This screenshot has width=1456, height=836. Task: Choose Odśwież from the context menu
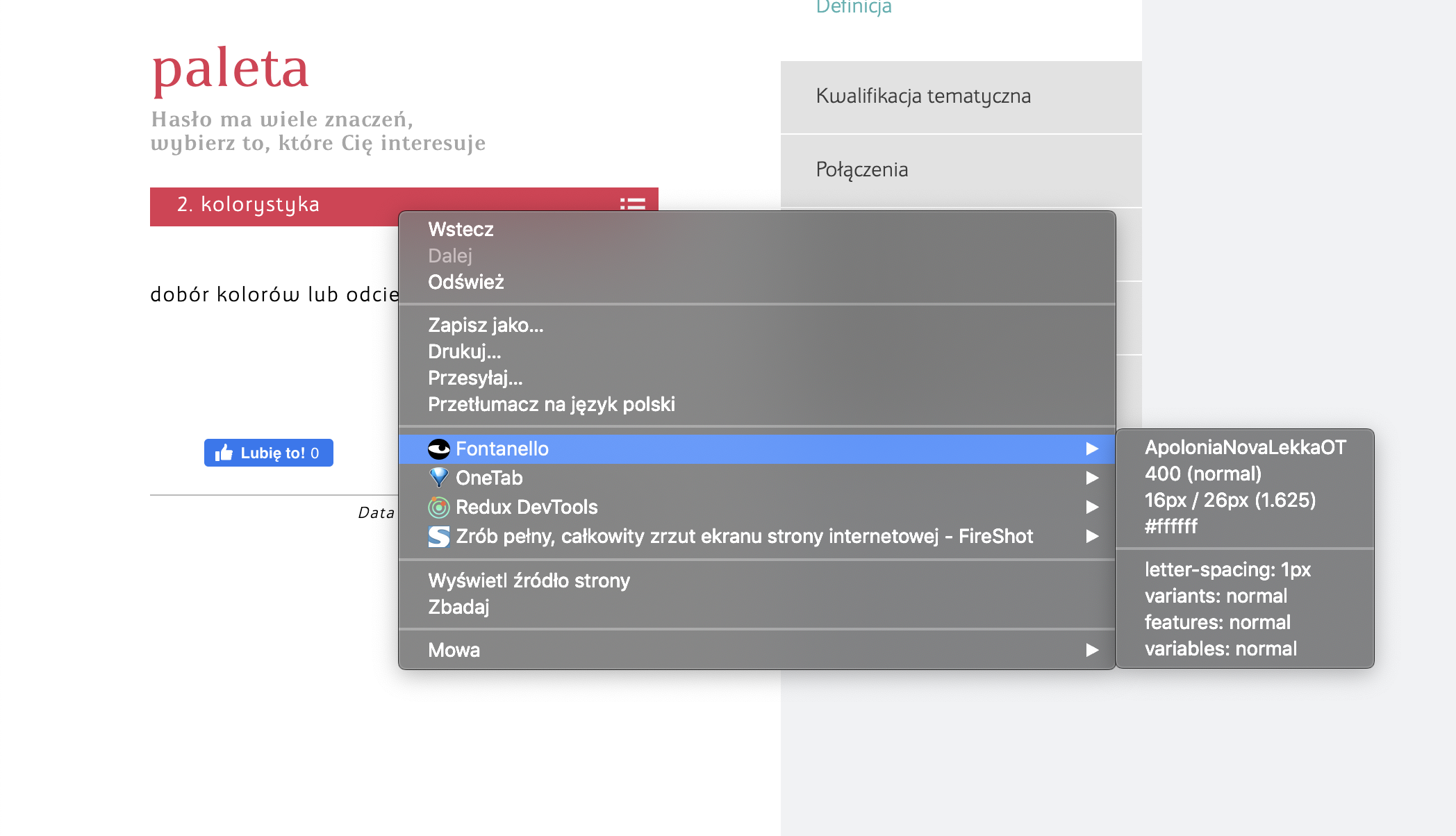click(x=466, y=282)
